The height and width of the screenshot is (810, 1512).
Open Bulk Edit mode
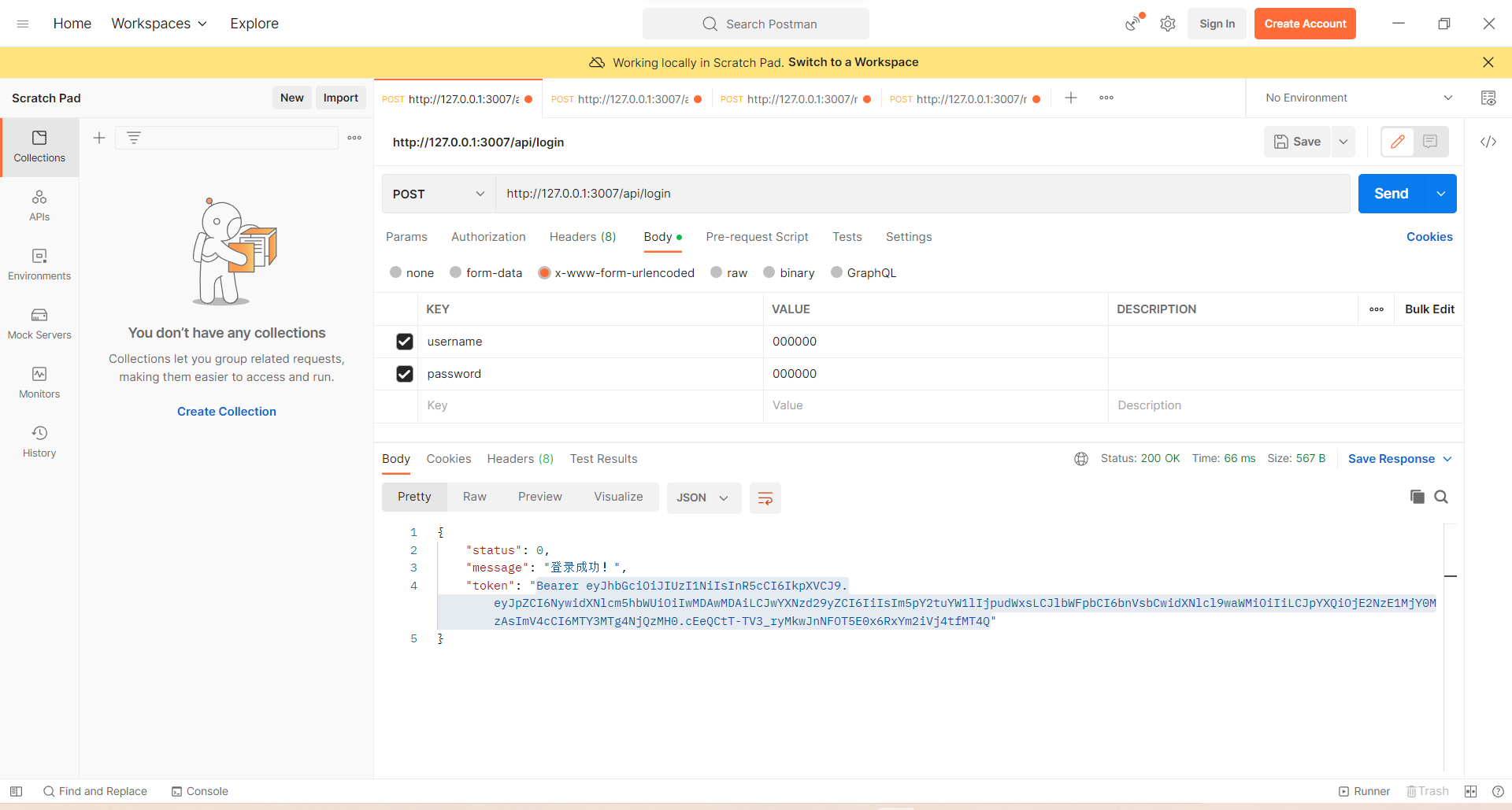click(1429, 309)
